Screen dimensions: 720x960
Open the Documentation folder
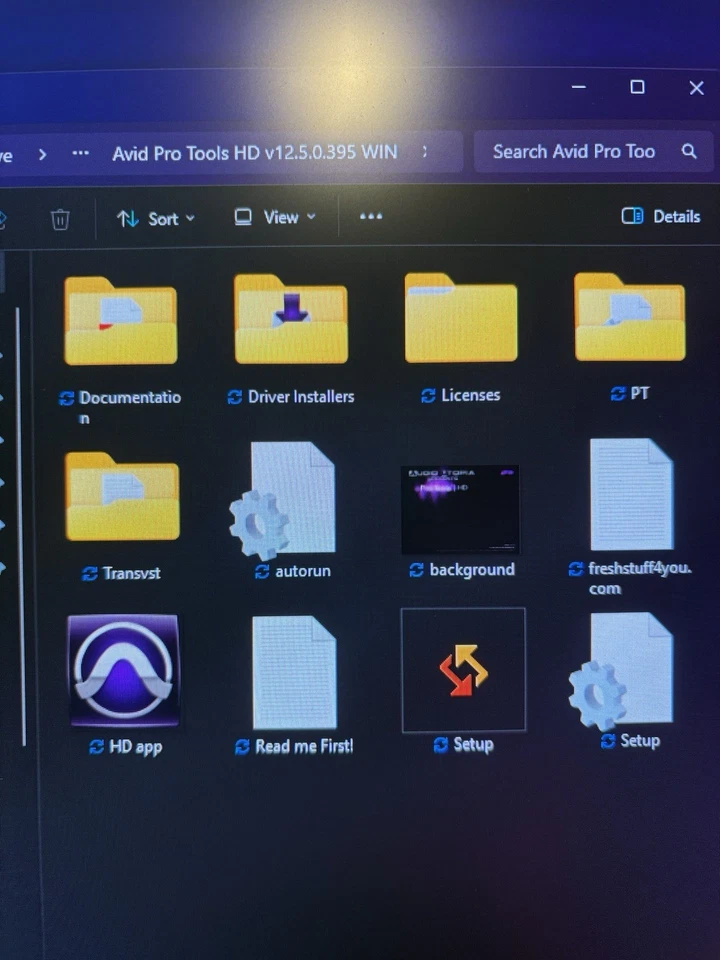121,320
